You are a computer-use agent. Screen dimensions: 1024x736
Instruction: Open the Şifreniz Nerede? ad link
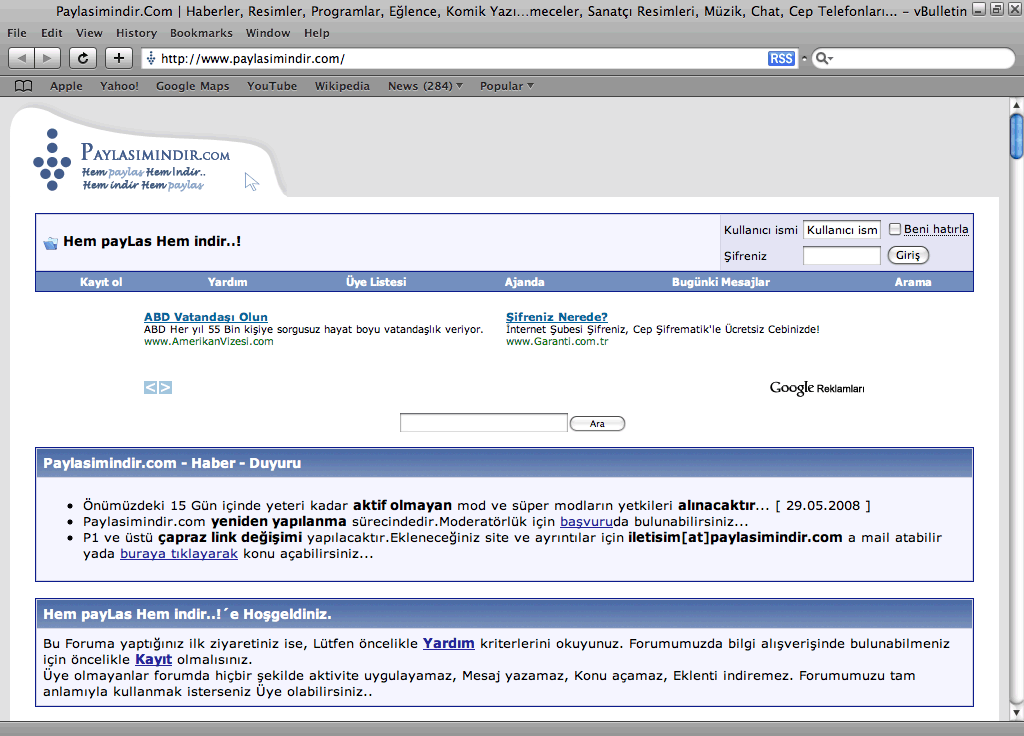click(x=557, y=317)
